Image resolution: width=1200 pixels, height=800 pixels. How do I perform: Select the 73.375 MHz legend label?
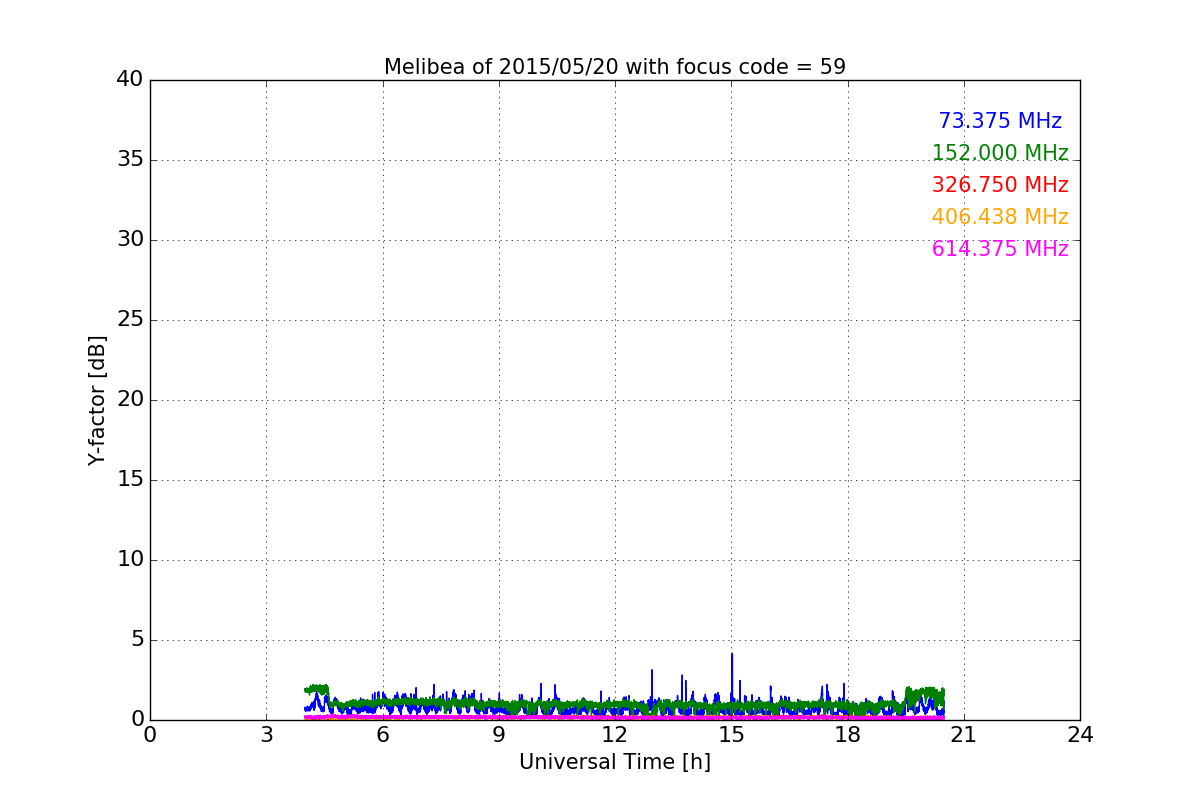[x=1000, y=121]
